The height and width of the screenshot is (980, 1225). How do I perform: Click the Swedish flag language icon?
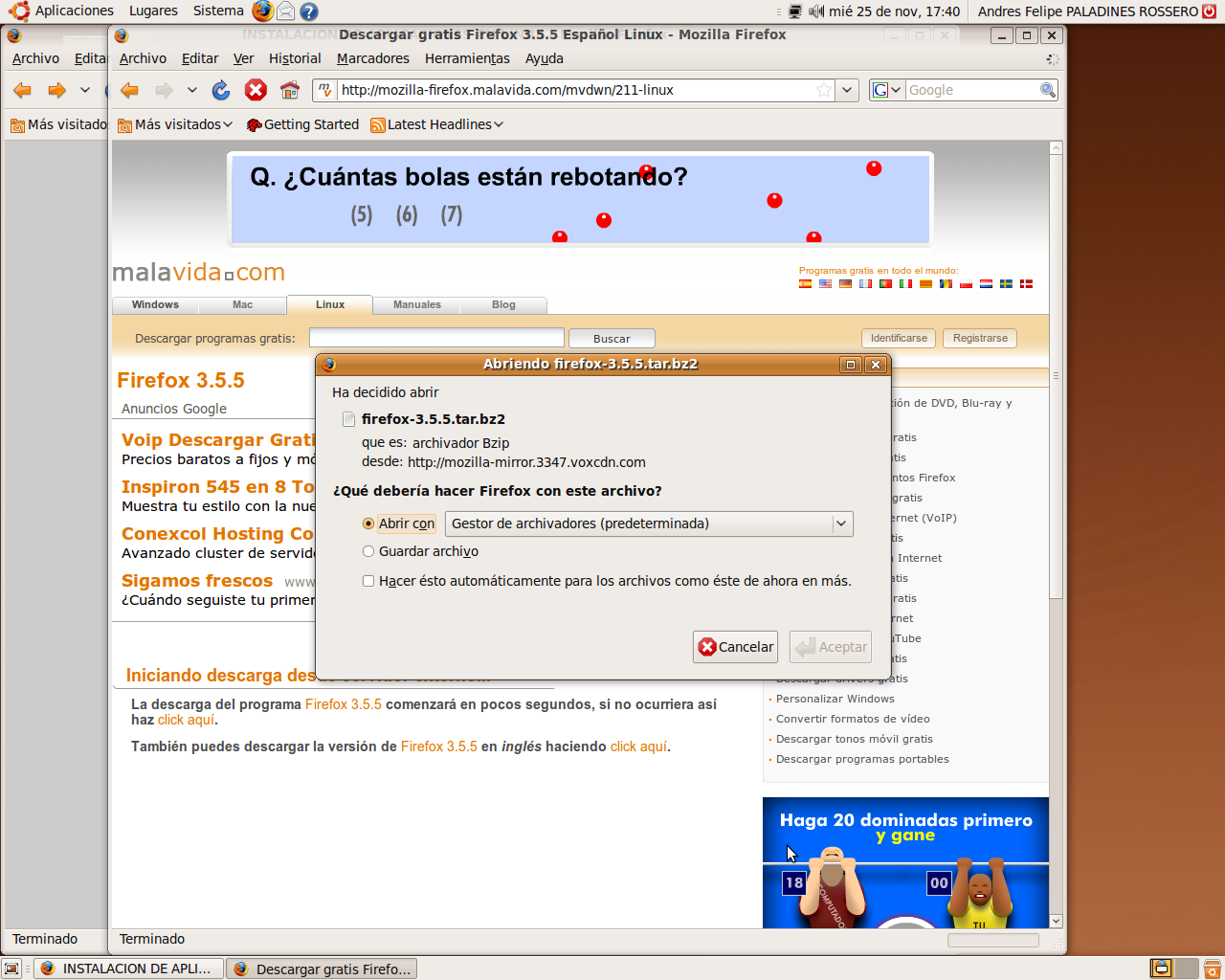point(1007,284)
